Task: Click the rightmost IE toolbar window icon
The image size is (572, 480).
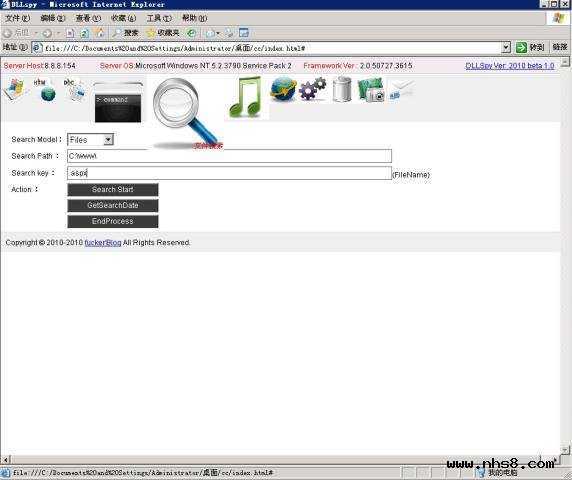Action: [244, 33]
